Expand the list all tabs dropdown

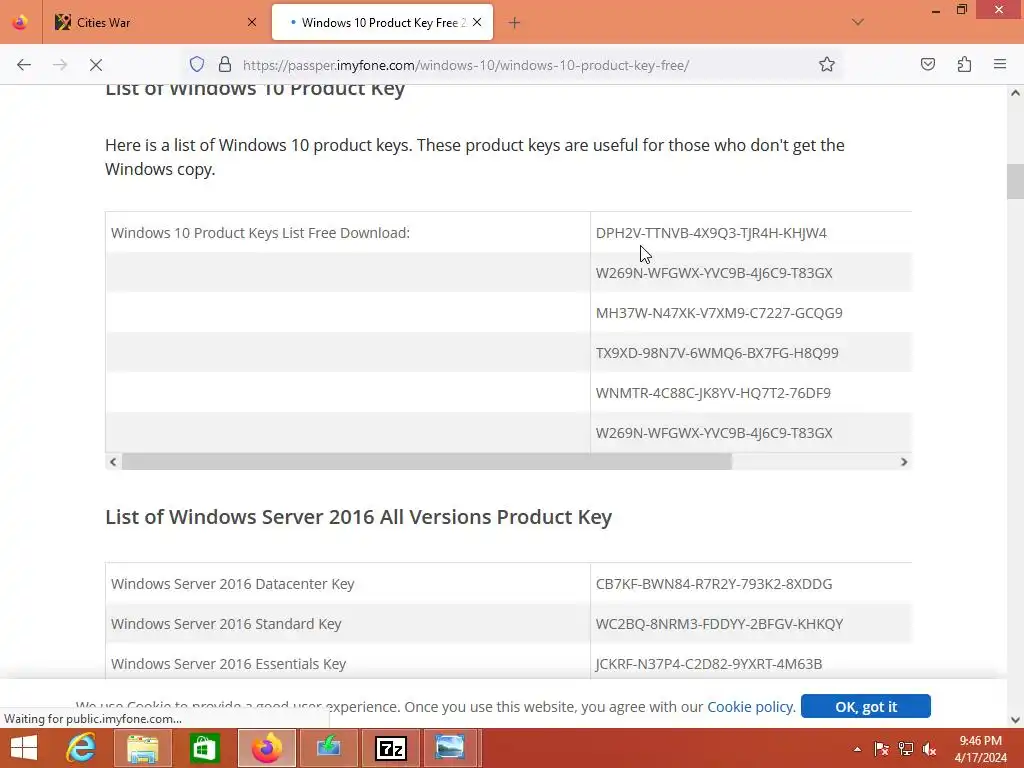(x=857, y=22)
